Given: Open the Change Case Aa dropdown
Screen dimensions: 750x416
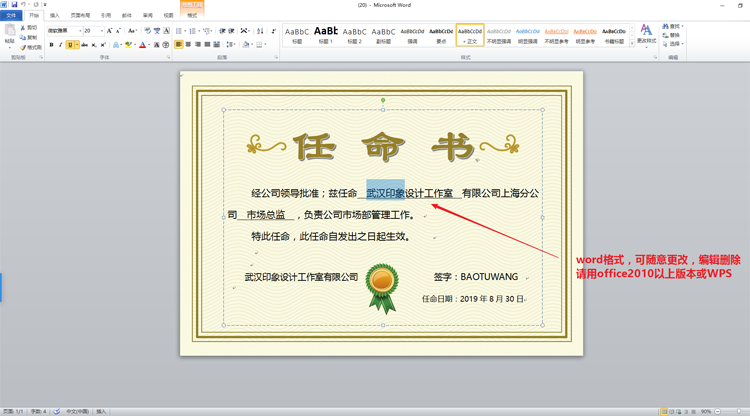Looking at the screenshot, I should click(132, 31).
